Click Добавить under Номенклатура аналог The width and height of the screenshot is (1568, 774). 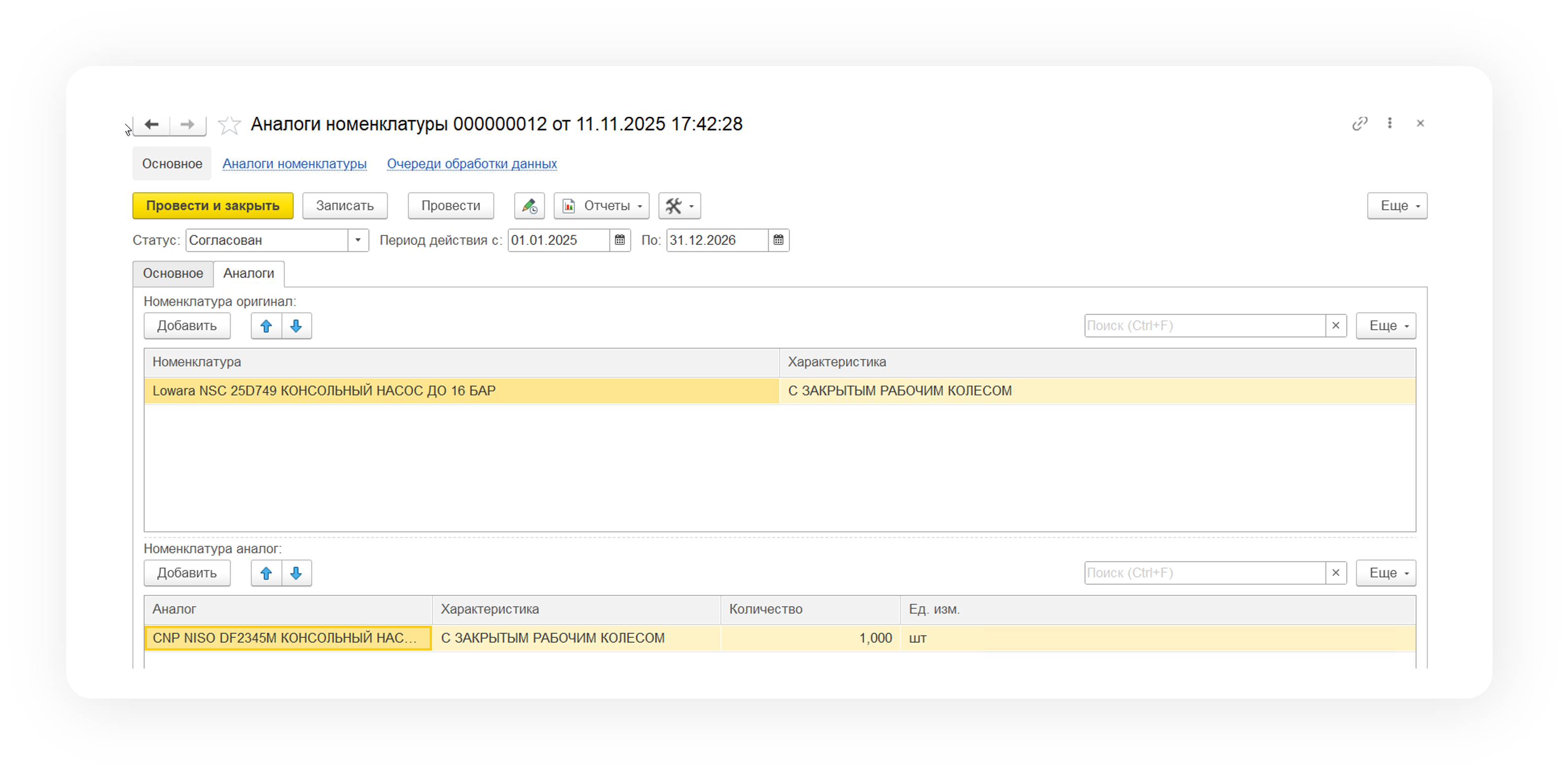[187, 572]
